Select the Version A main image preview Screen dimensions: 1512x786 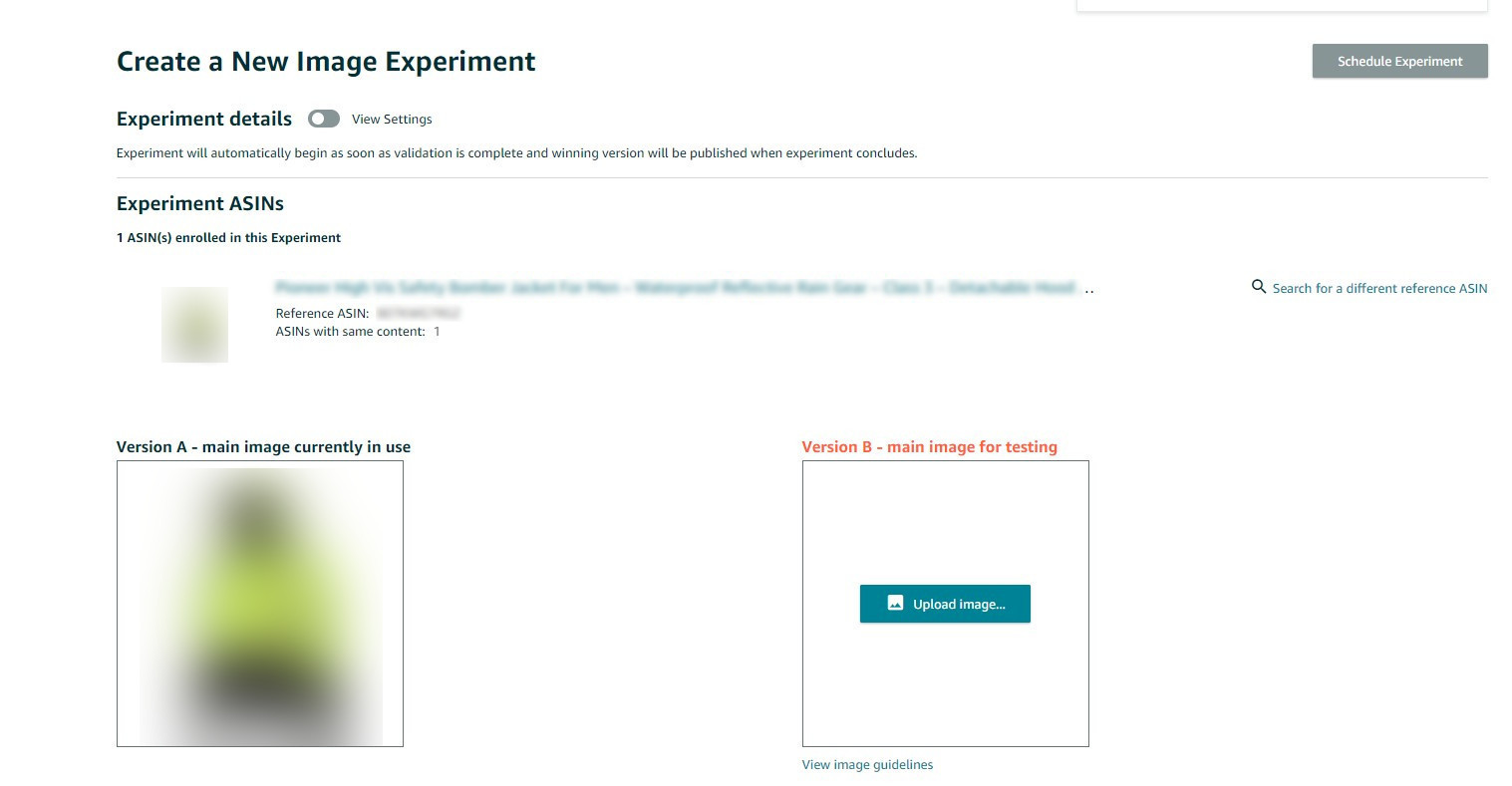click(x=260, y=604)
